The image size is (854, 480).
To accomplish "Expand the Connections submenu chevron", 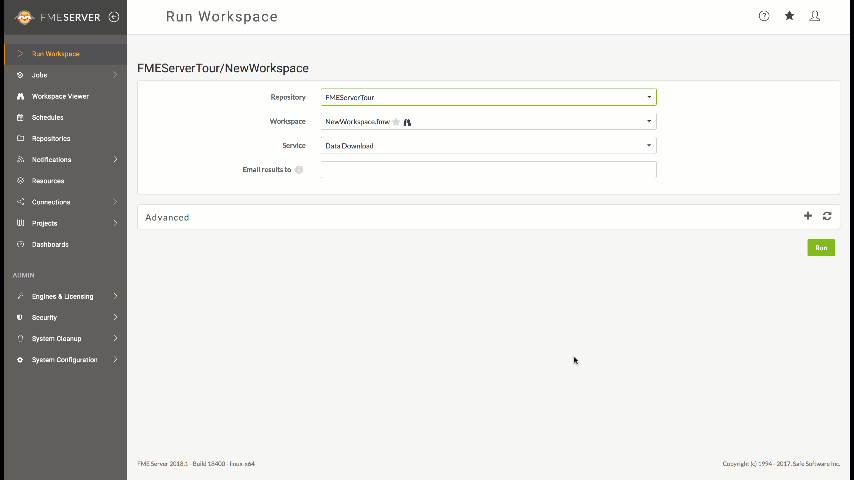I will tap(115, 202).
